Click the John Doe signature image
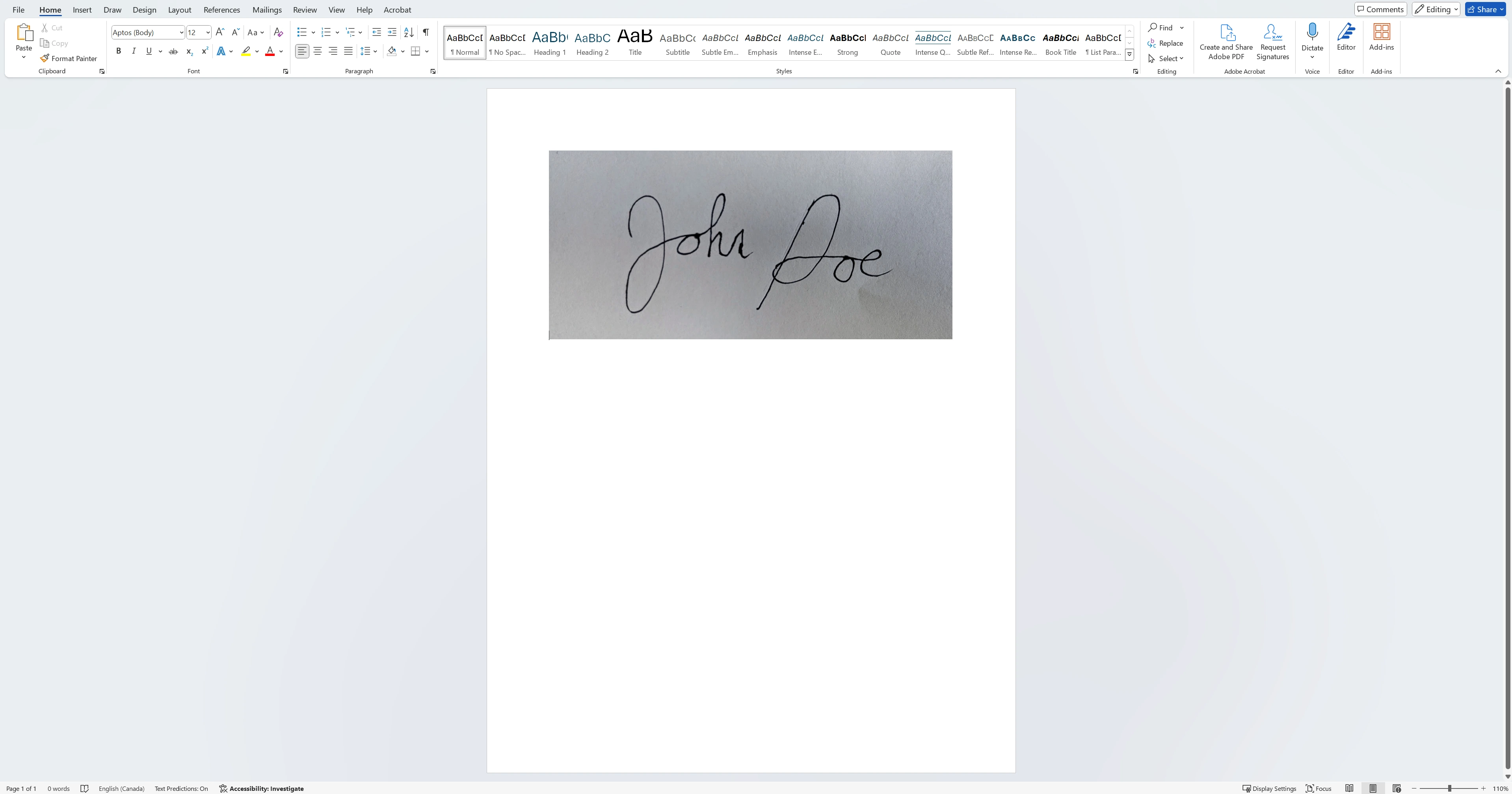The width and height of the screenshot is (1512, 794). point(750,245)
